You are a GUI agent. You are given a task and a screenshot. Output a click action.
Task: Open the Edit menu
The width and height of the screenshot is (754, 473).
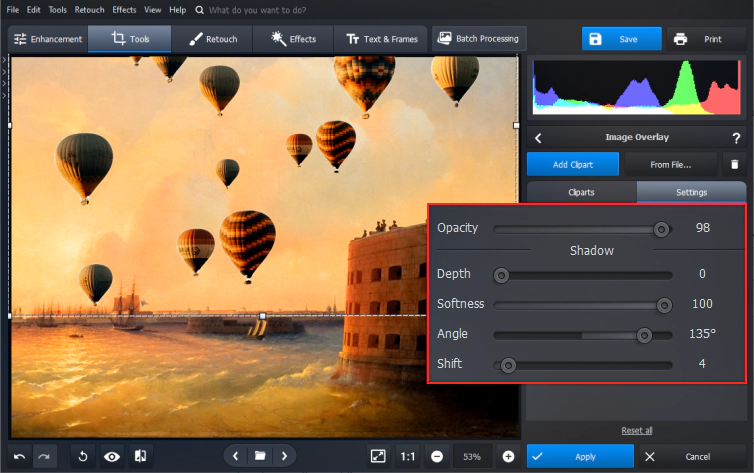tap(33, 10)
